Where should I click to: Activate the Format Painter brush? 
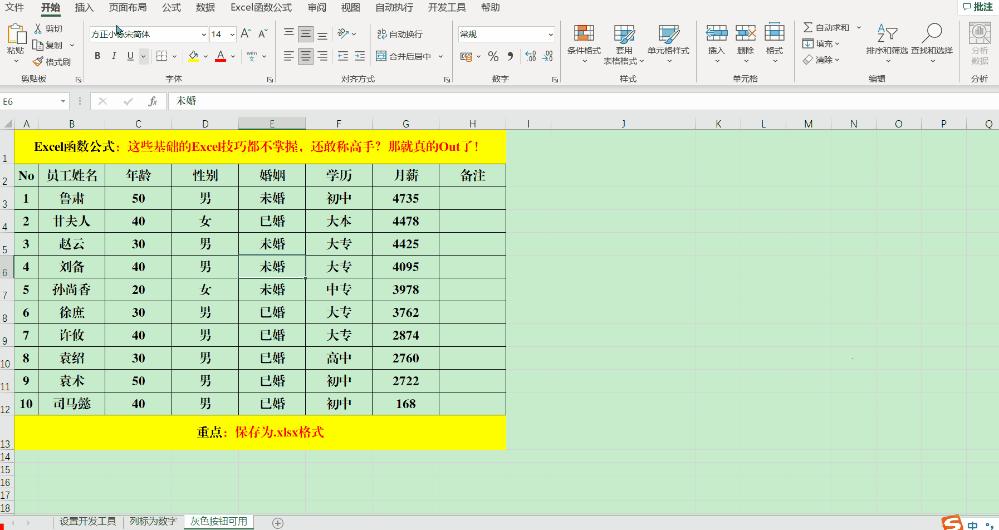click(x=38, y=62)
